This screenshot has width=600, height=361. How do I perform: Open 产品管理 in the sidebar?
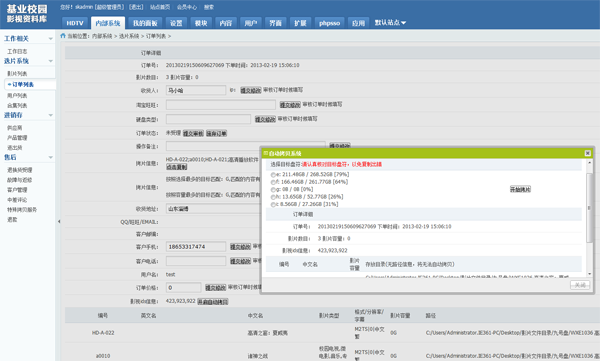[x=17, y=138]
